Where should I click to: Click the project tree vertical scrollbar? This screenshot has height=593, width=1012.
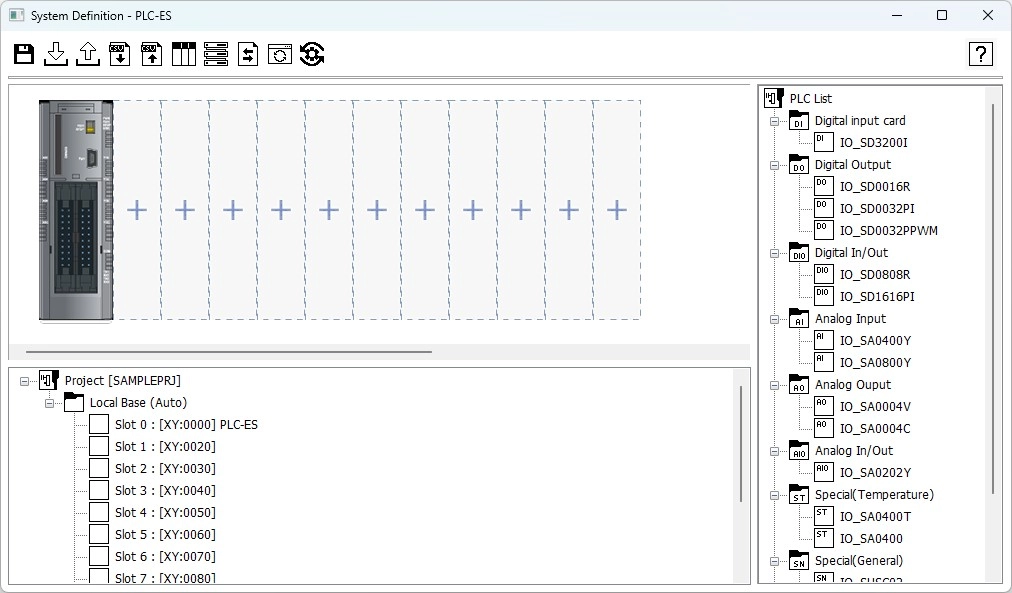coord(741,444)
